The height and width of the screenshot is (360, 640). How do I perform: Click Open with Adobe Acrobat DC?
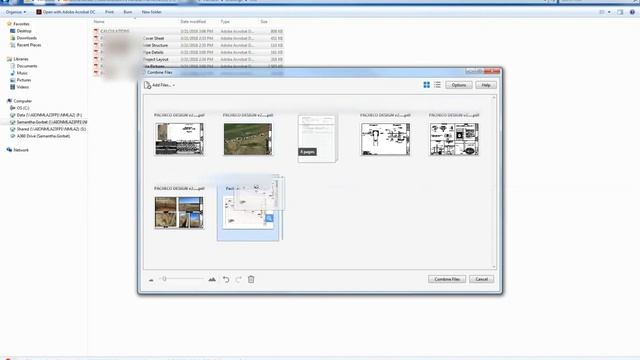66,12
